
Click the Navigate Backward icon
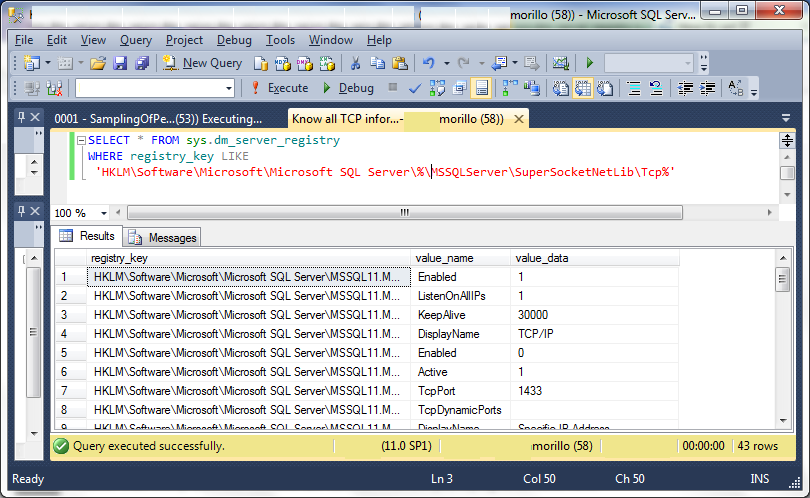500,63
